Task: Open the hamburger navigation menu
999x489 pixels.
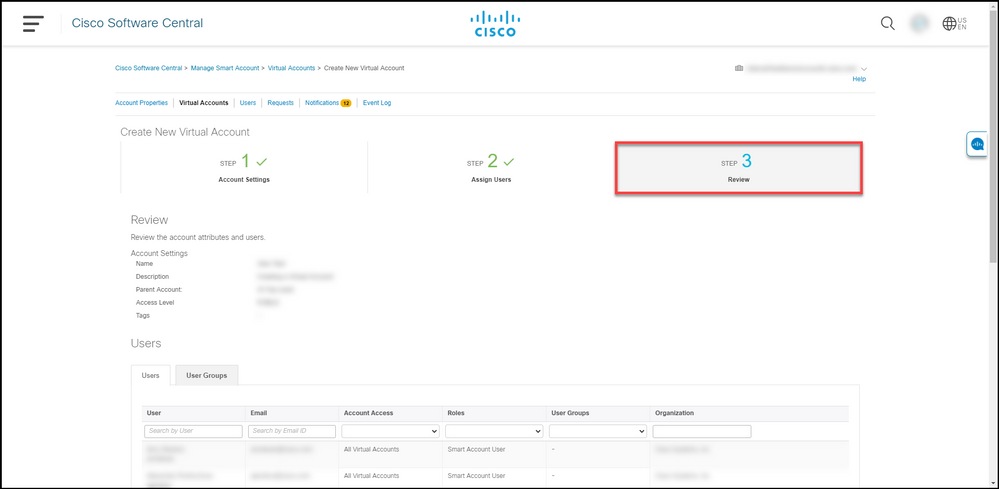Action: 33,24
